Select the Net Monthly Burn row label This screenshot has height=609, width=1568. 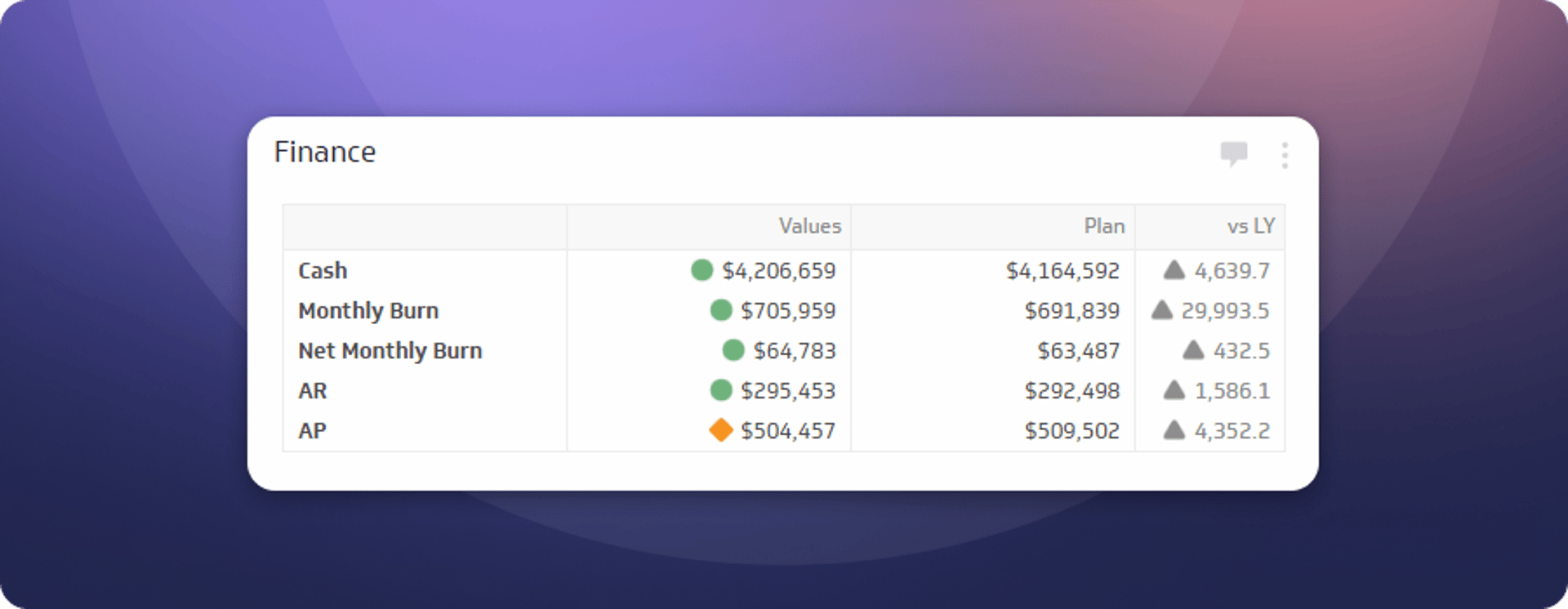390,350
